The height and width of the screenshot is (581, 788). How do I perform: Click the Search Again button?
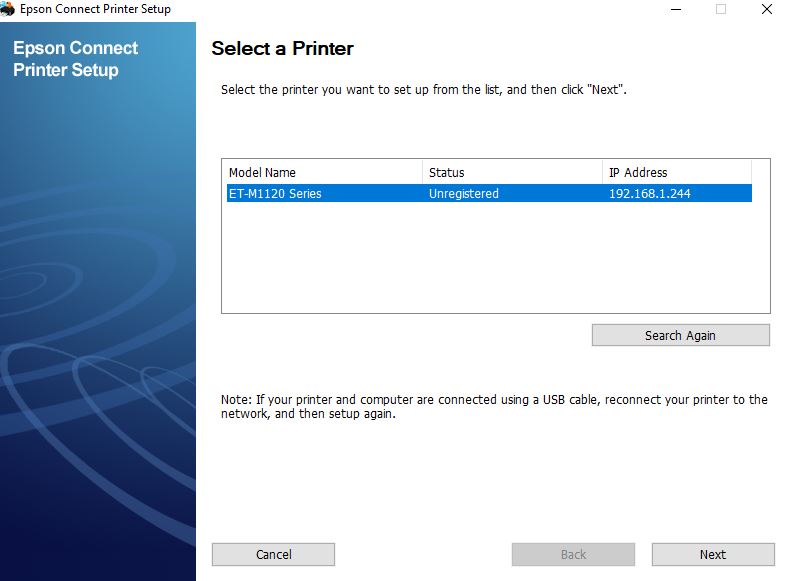coord(680,335)
